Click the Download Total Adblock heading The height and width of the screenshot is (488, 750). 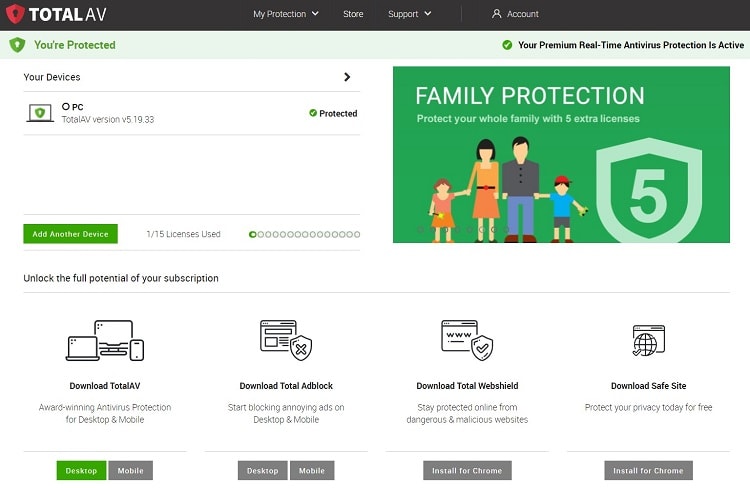point(286,386)
